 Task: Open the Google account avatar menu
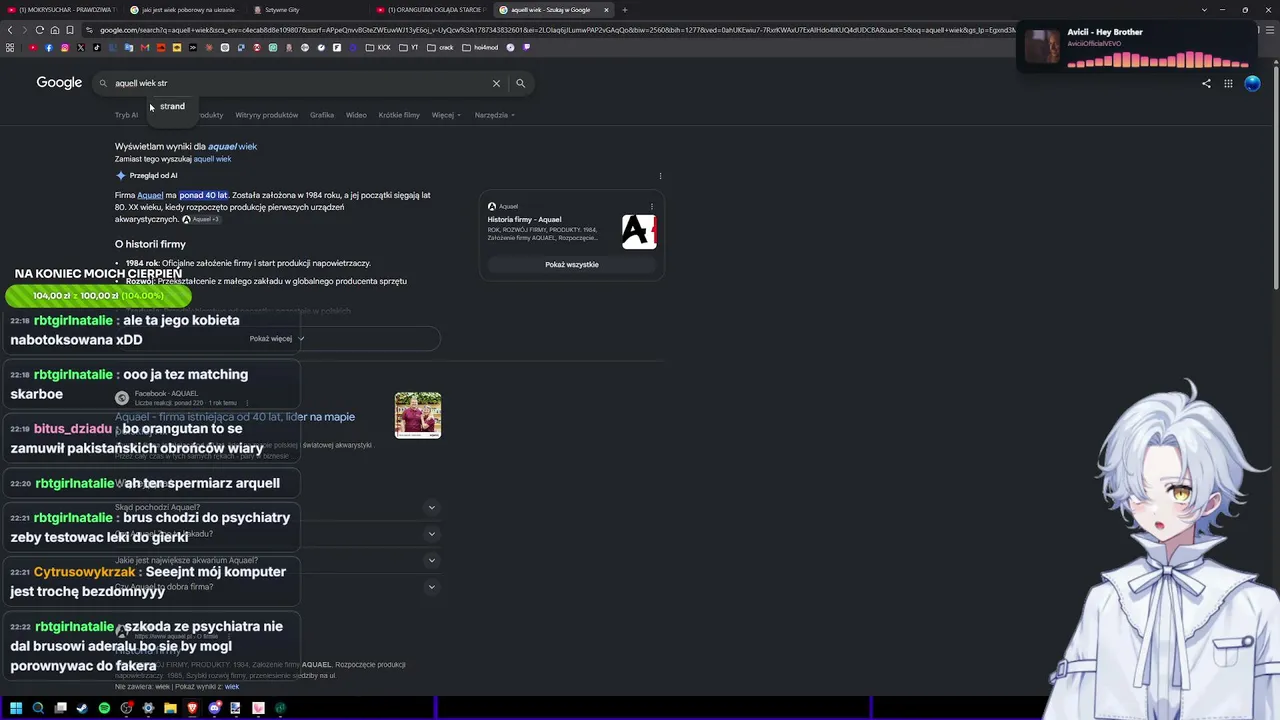[x=1252, y=83]
